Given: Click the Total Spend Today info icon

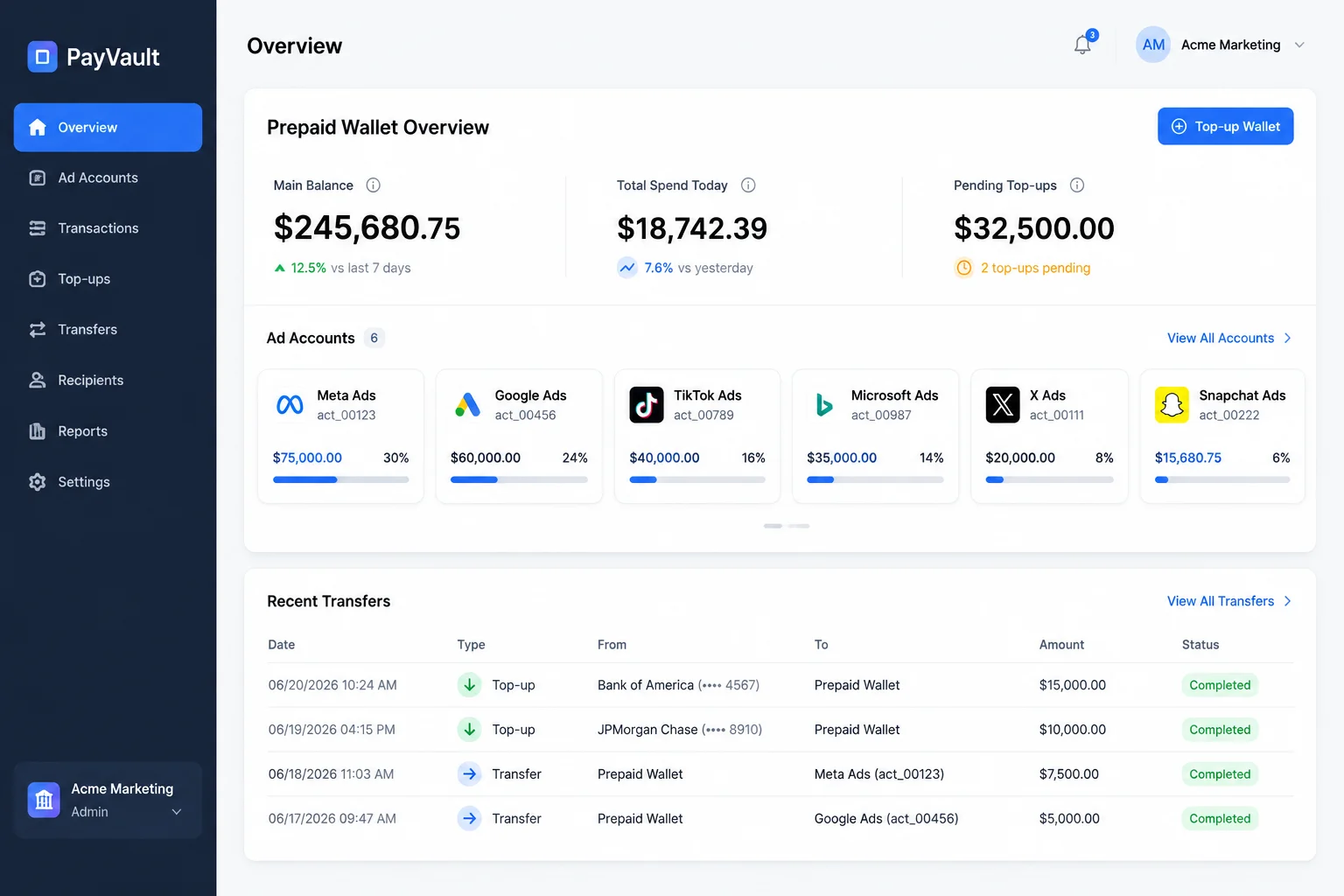Looking at the screenshot, I should click(x=748, y=185).
